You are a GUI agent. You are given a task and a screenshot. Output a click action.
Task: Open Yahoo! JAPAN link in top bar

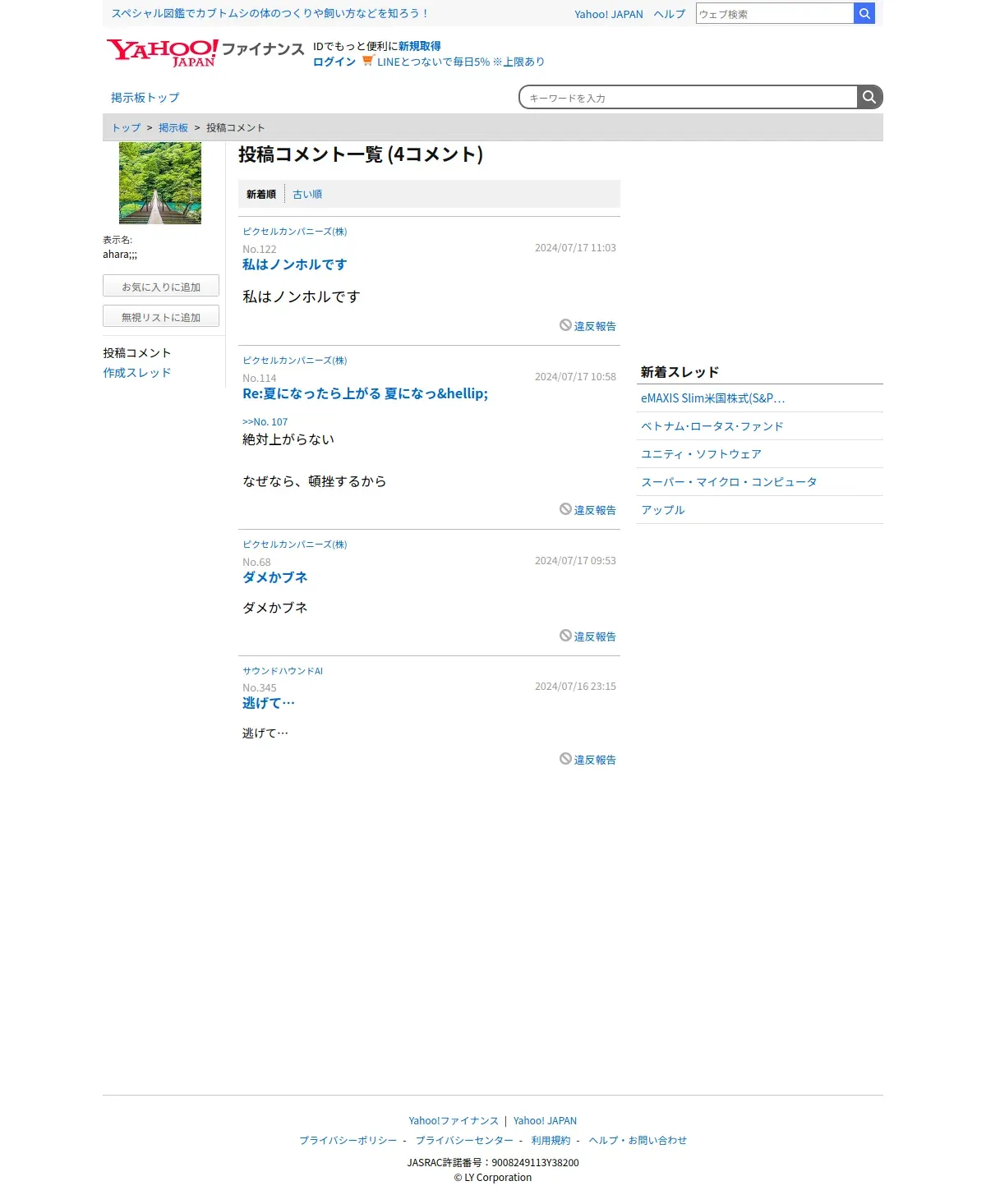[x=609, y=14]
